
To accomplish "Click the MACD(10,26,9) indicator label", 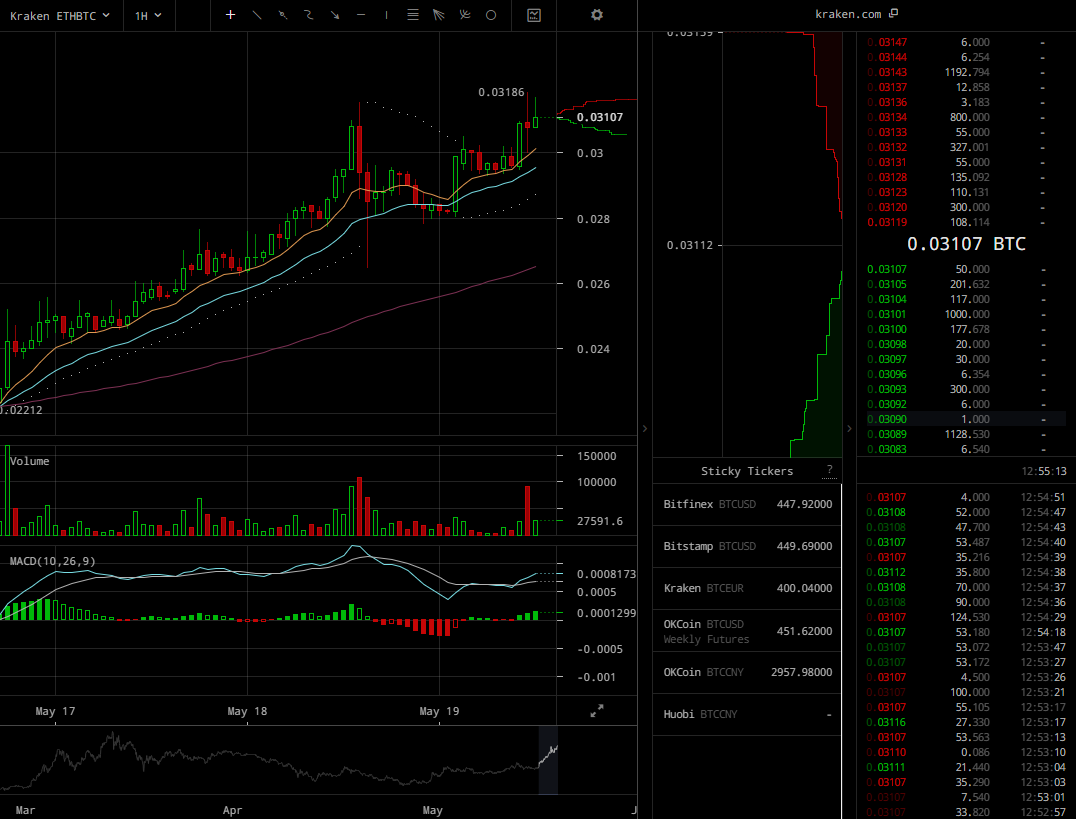I will [x=53, y=561].
